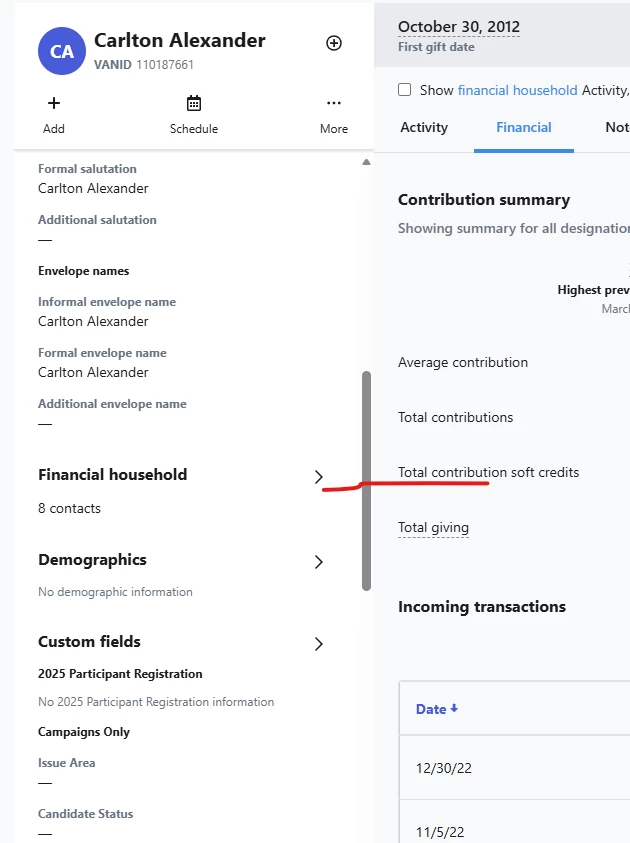Toggle the Show financial household checkbox
Viewport: 630px width, 843px height.
(405, 90)
